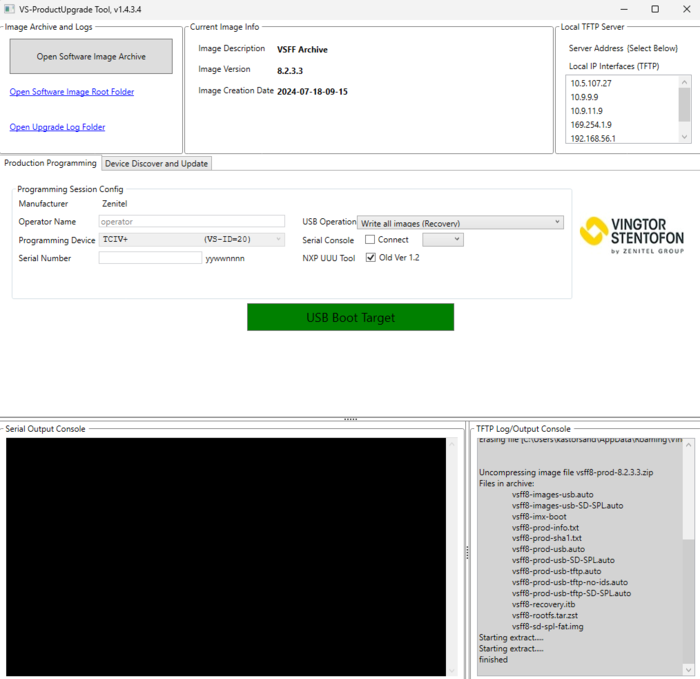Maximize the VS-ProductUpgrade Tool window
Image resolution: width=700 pixels, height=679 pixels.
point(654,9)
